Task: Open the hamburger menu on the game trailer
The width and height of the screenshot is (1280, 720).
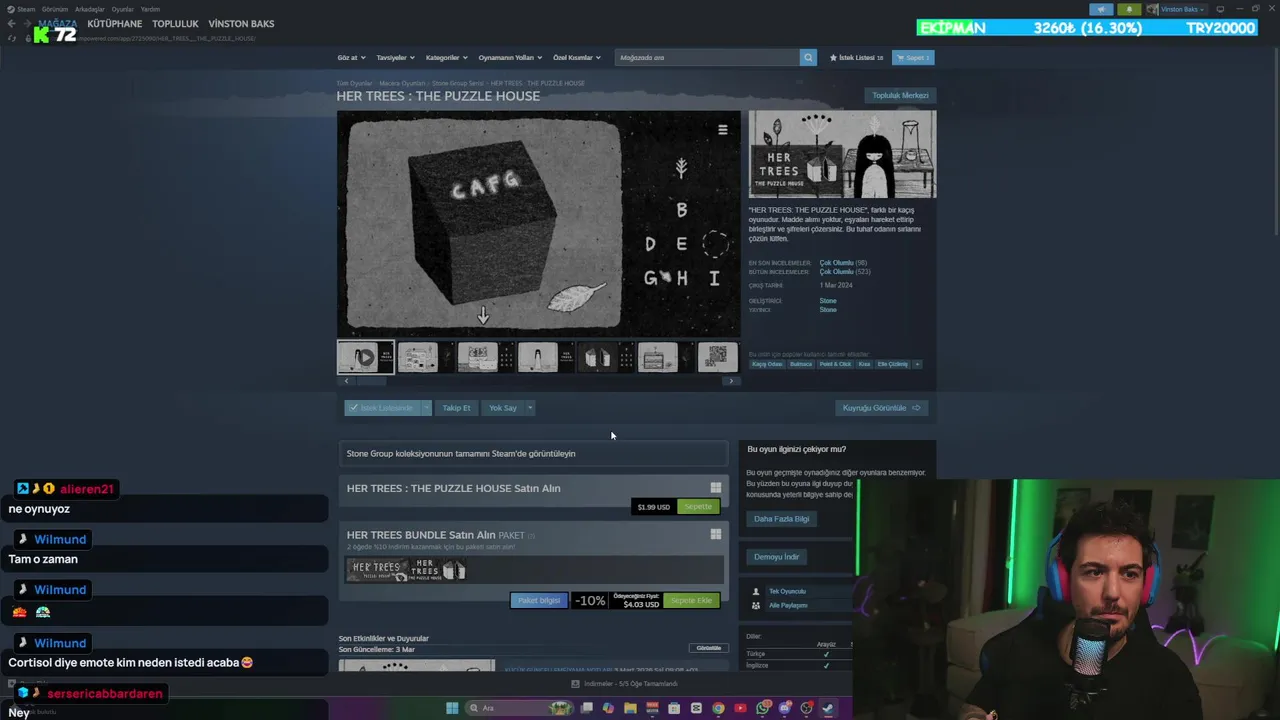Action: point(722,129)
